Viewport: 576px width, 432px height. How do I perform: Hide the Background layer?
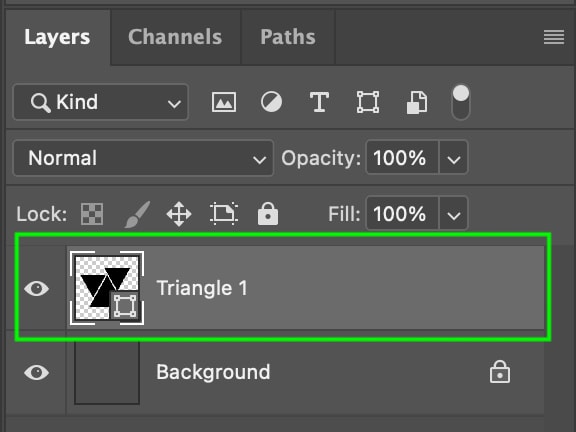tap(36, 372)
